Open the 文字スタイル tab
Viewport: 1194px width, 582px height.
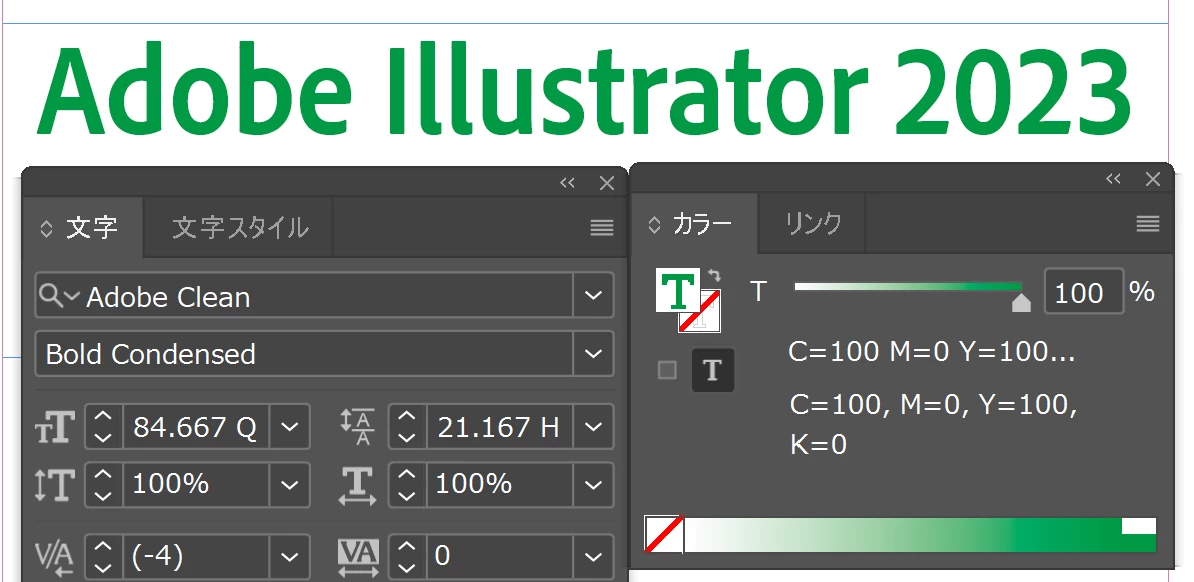[x=239, y=228]
